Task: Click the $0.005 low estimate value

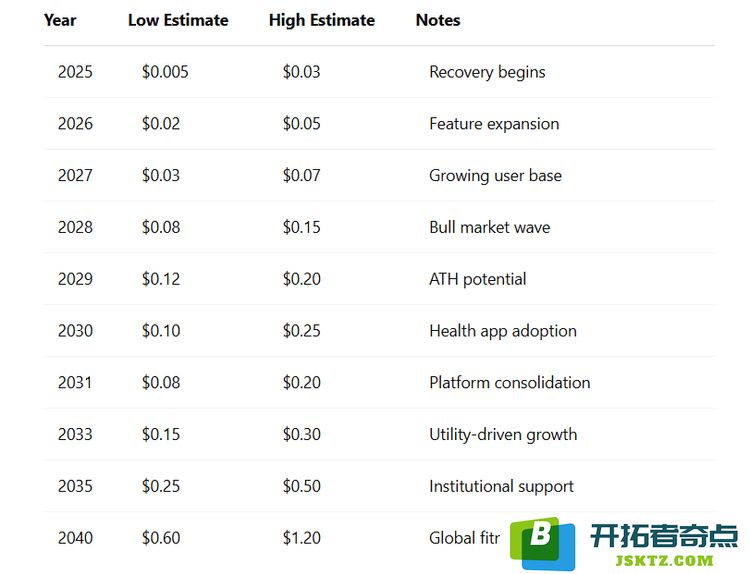Action: pyautogui.click(x=165, y=72)
